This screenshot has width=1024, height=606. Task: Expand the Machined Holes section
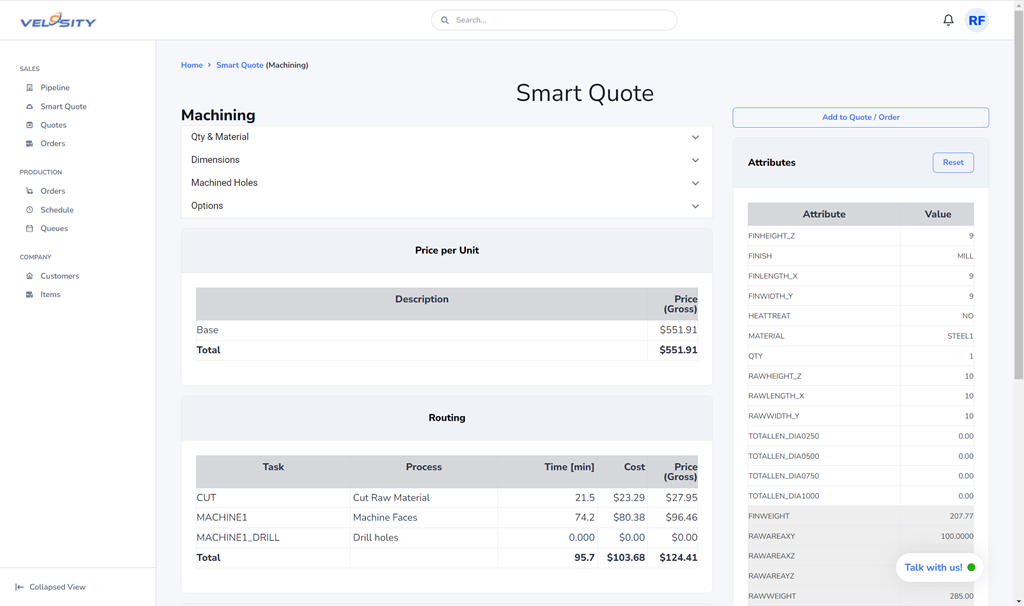click(445, 183)
